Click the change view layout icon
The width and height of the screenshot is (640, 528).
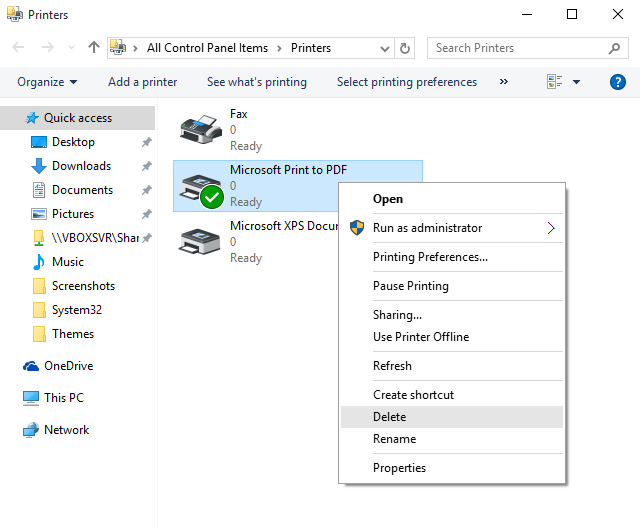coord(554,82)
